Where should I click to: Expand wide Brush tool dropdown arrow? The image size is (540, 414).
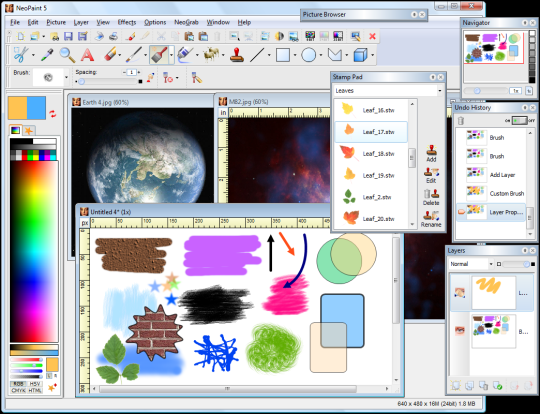click(171, 55)
